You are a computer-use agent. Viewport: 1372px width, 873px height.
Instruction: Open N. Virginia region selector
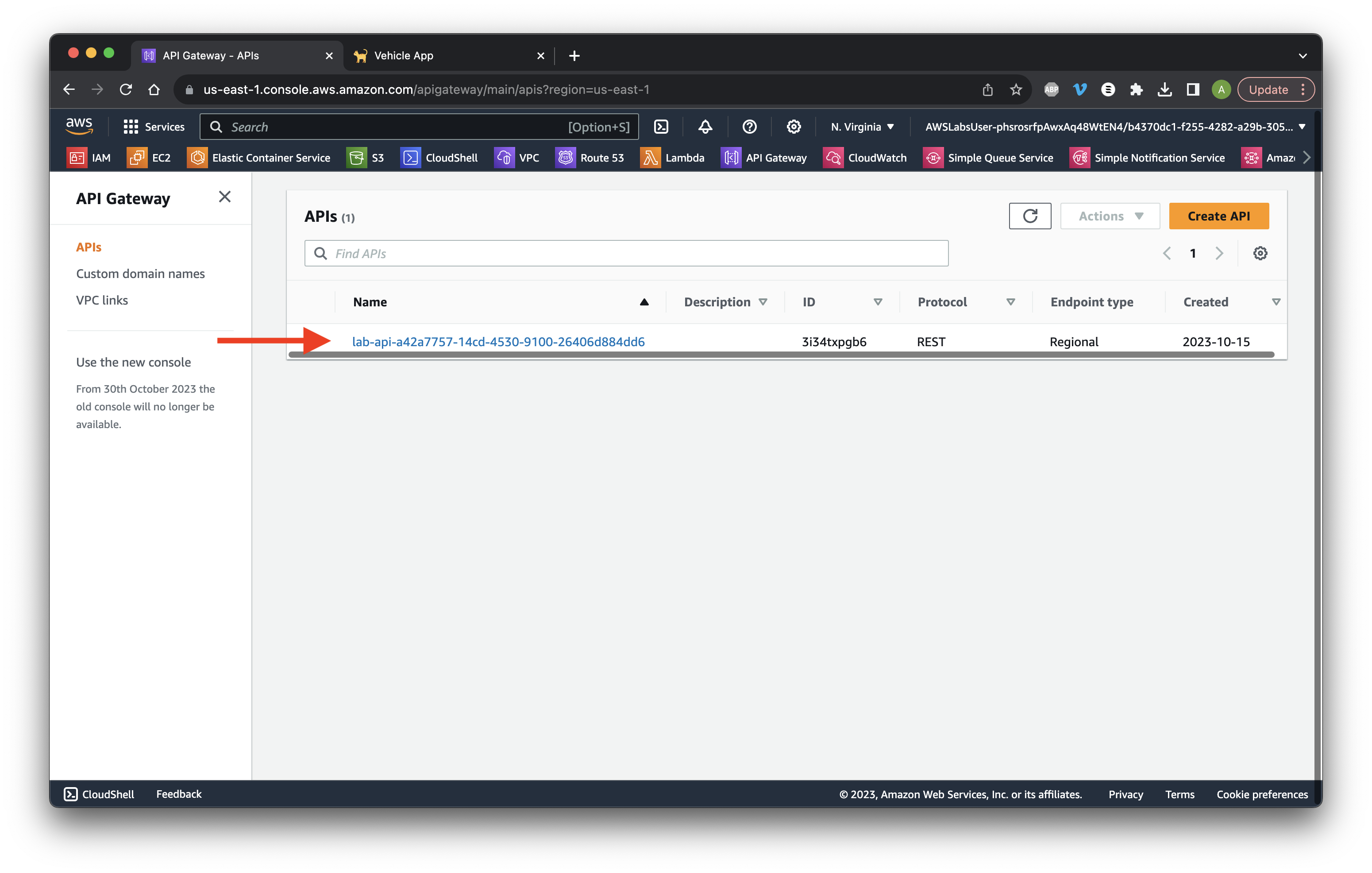coord(862,127)
